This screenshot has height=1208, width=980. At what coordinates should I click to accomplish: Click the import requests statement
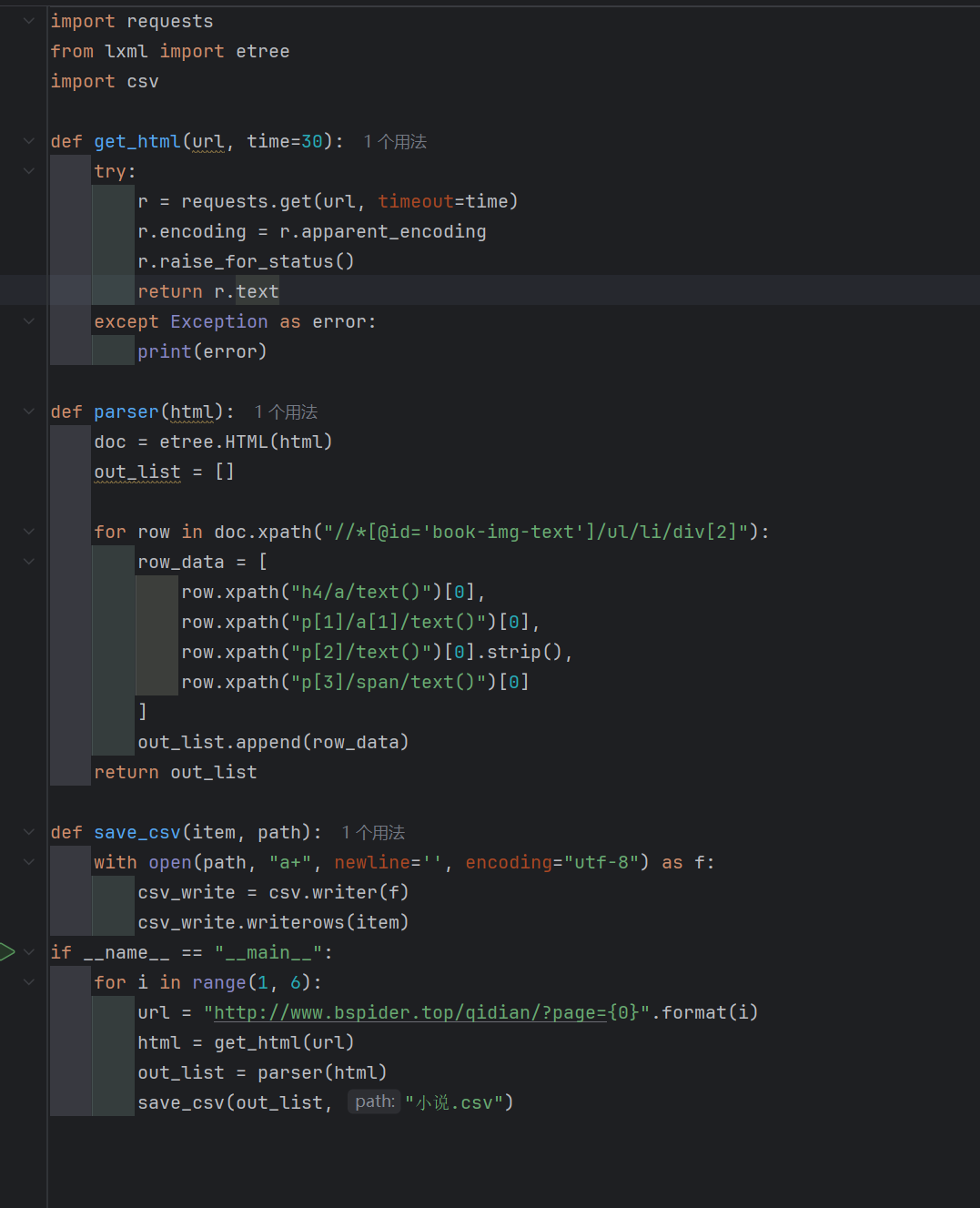[132, 20]
